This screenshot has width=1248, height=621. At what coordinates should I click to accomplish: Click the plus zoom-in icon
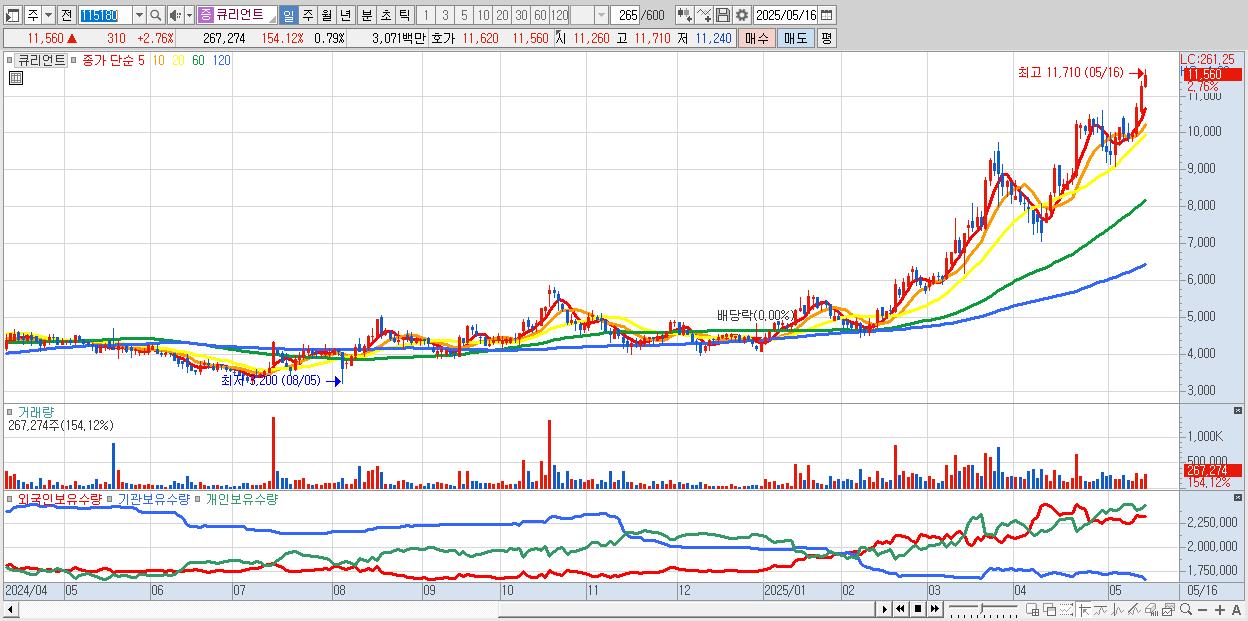(x=1219, y=610)
